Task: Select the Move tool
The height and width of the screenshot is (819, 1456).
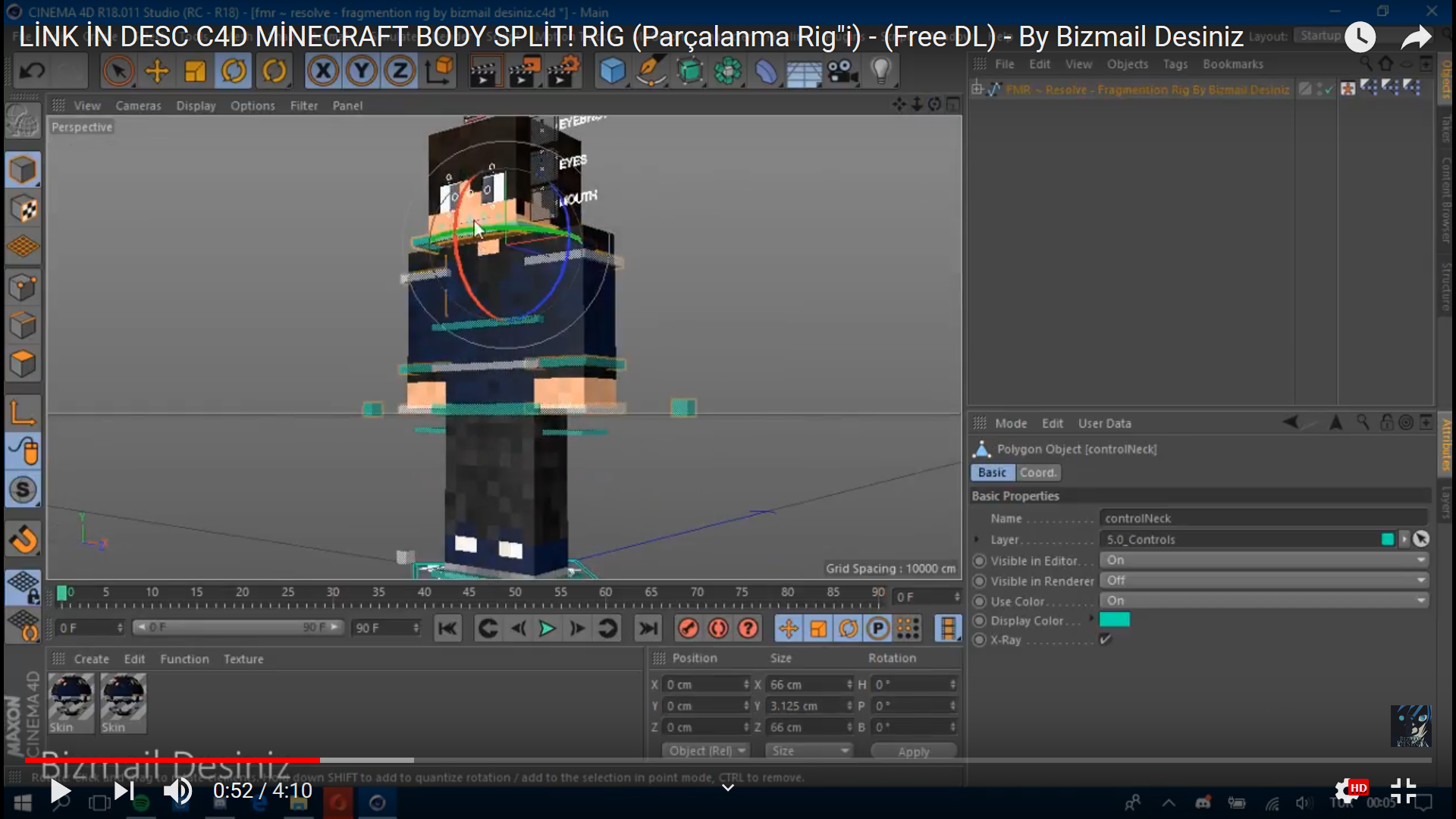Action: 157,71
